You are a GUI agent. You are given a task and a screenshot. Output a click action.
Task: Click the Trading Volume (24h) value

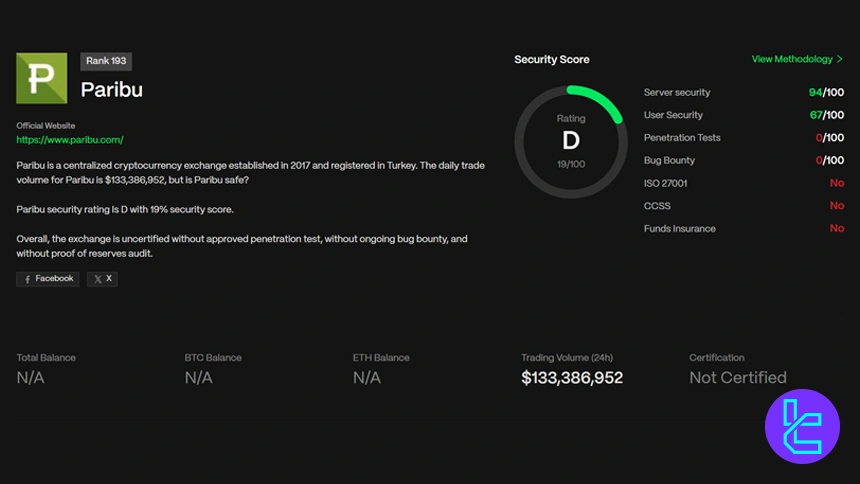tap(572, 378)
